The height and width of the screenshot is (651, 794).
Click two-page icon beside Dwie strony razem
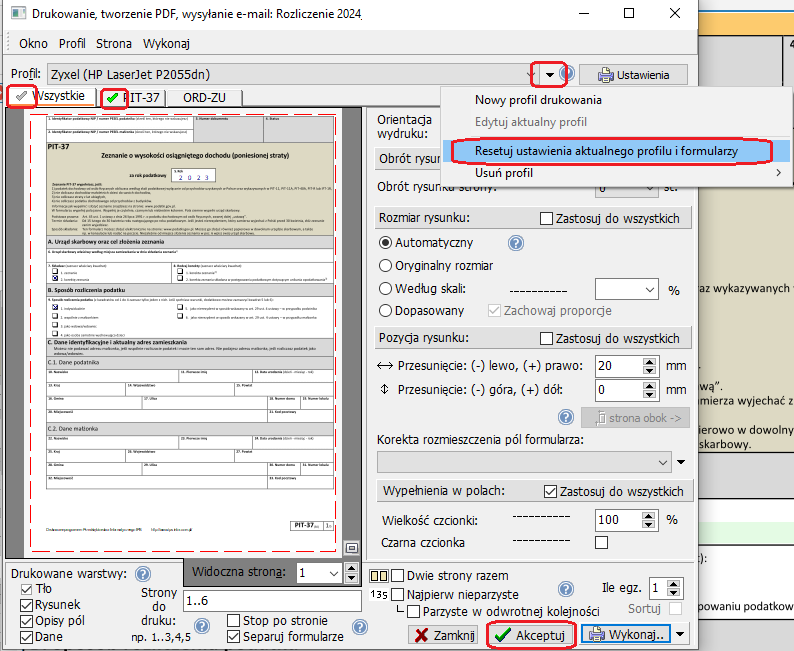(x=379, y=576)
